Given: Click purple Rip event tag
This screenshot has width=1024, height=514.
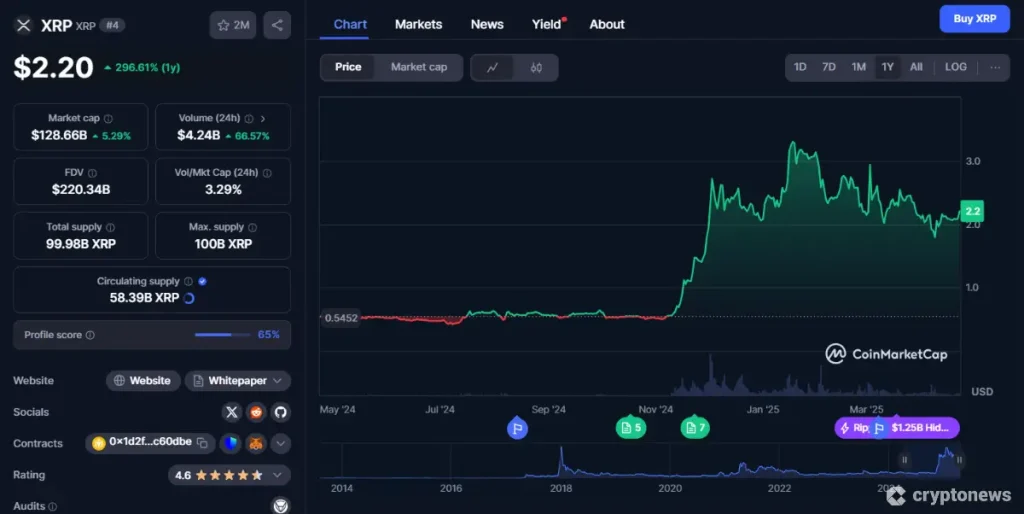Looking at the screenshot, I should (854, 428).
